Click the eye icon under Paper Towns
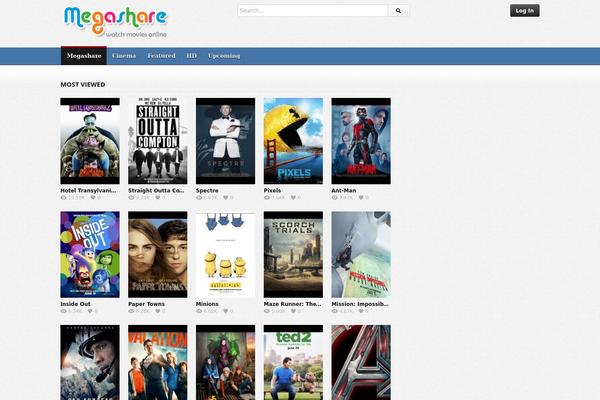 [131, 311]
